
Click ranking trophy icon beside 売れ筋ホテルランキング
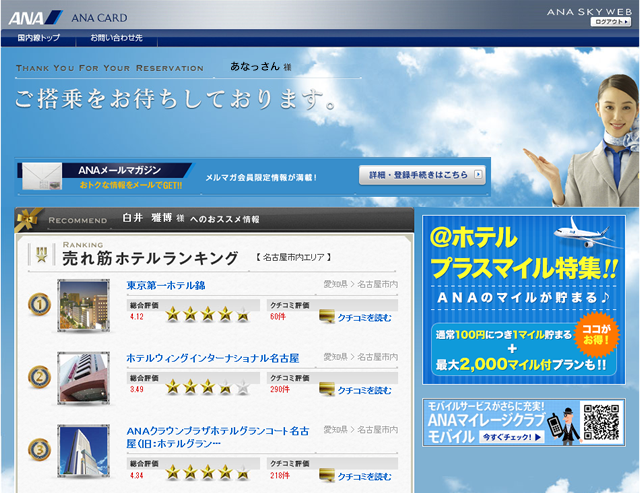[x=41, y=255]
